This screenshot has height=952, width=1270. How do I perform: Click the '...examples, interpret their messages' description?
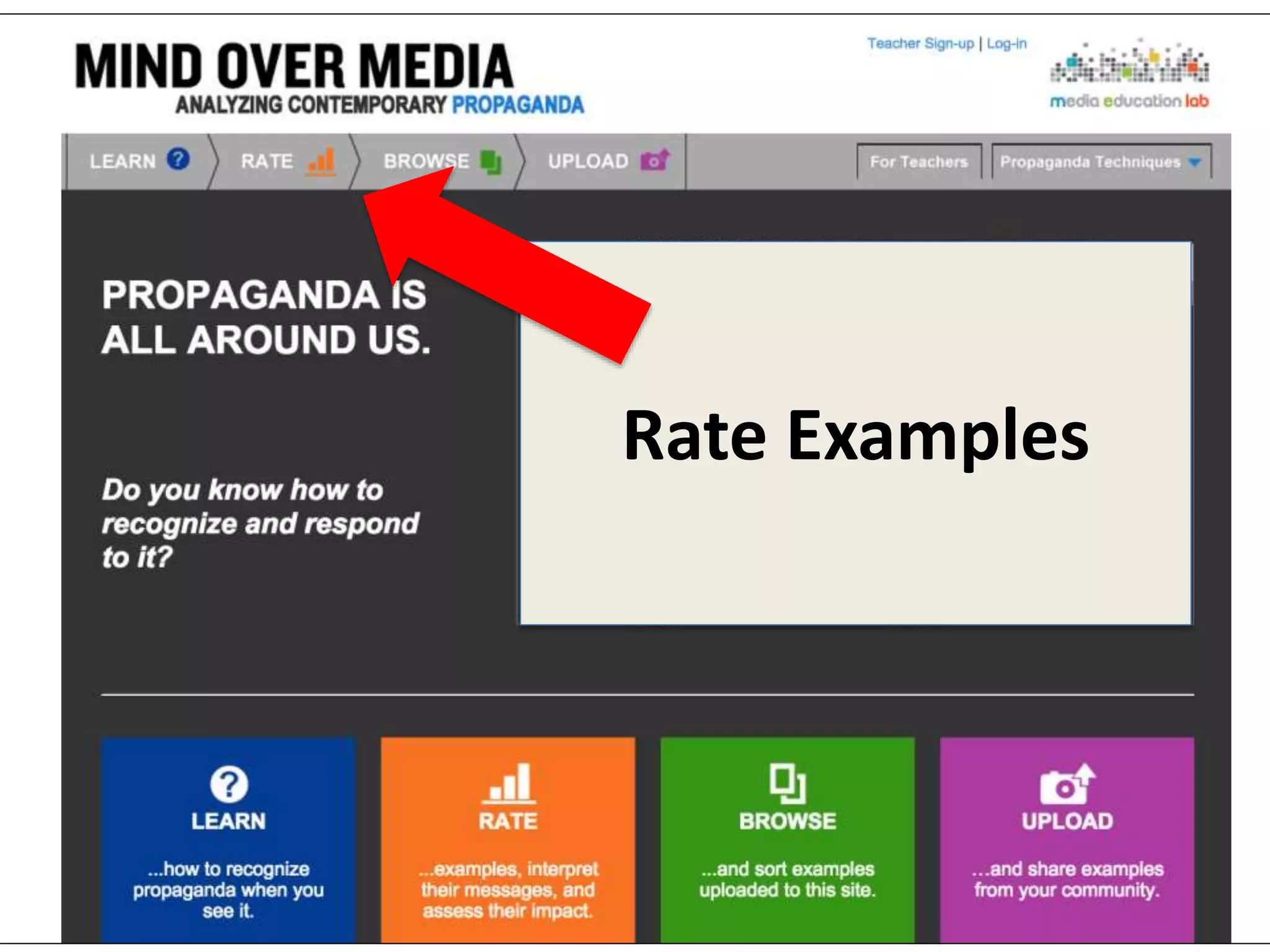point(508,890)
